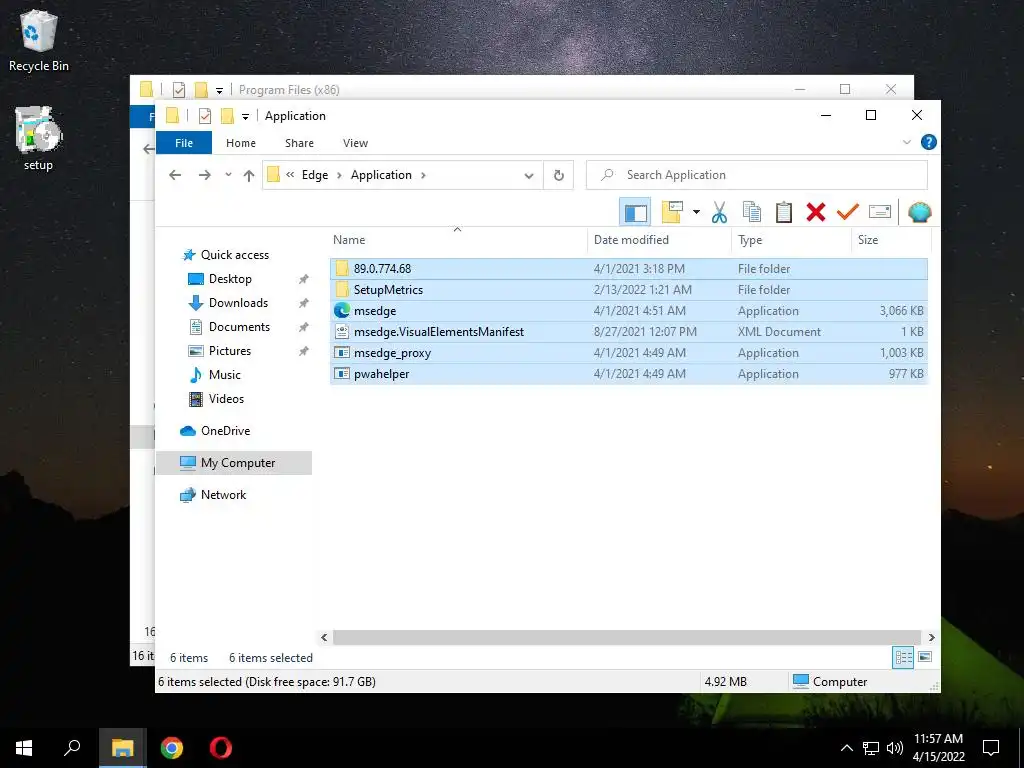This screenshot has height=768, width=1024.
Task: Switch to Details view layout button
Action: point(904,658)
